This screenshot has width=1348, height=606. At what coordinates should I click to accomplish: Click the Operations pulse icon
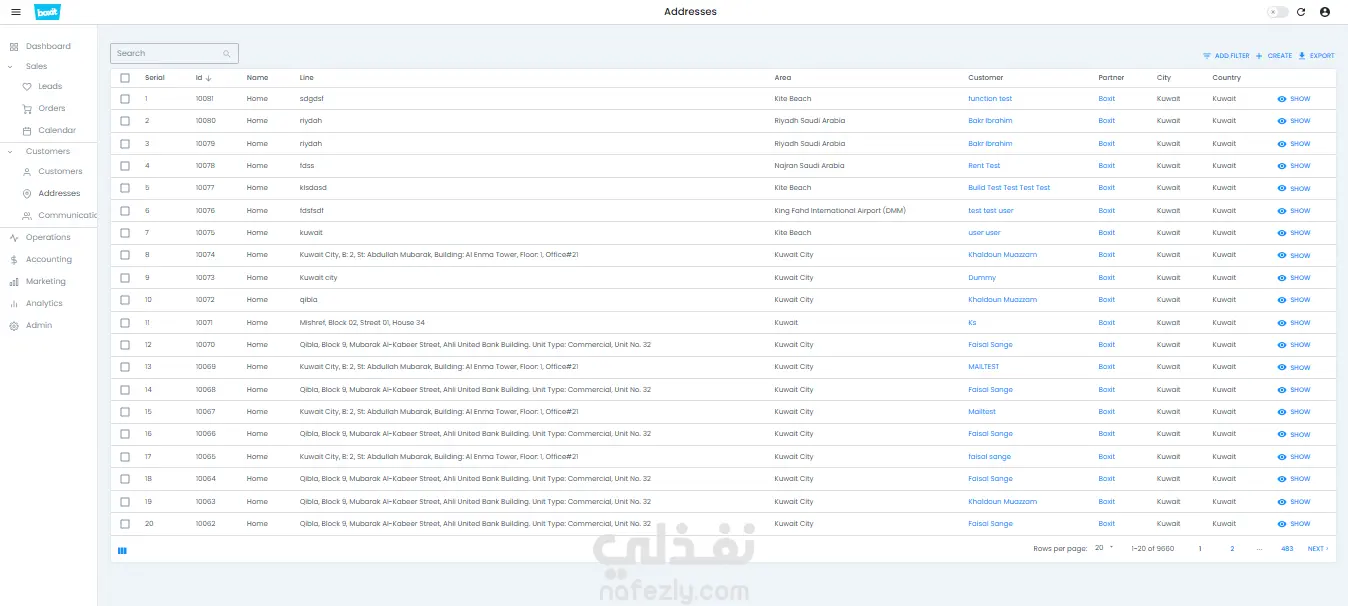pyautogui.click(x=14, y=238)
